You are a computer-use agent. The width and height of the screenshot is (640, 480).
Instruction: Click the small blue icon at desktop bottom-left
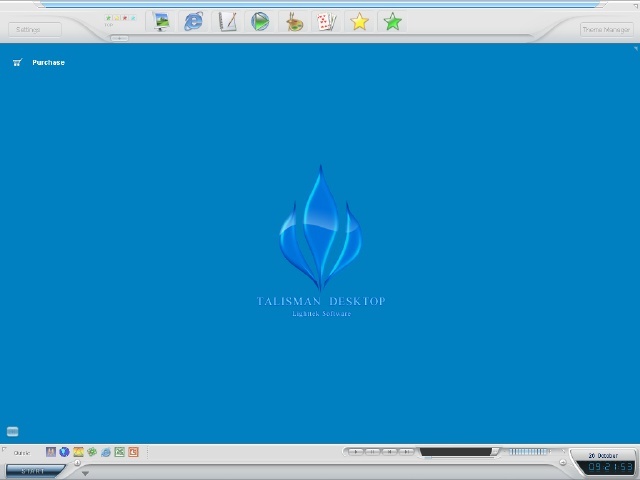coord(13,431)
